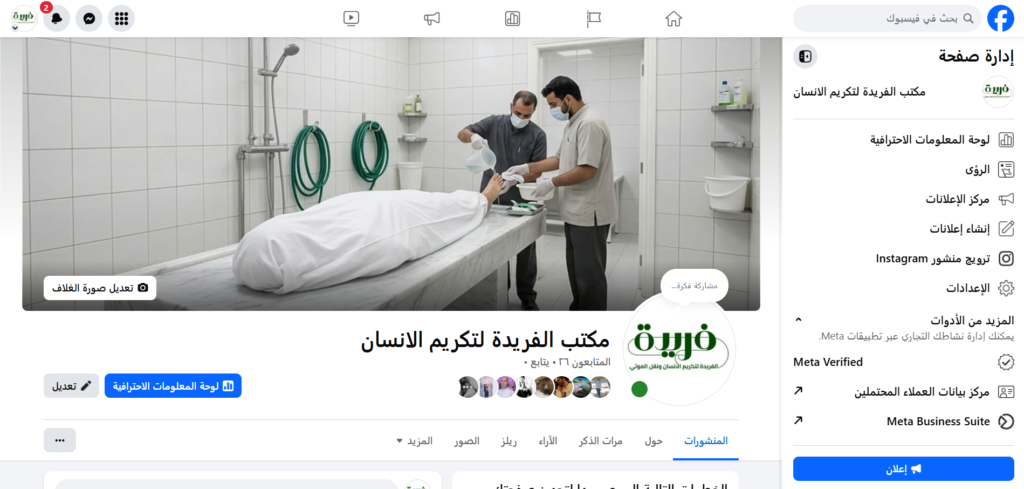
Task: Go to Home icon in top navigation
Action: [673, 18]
